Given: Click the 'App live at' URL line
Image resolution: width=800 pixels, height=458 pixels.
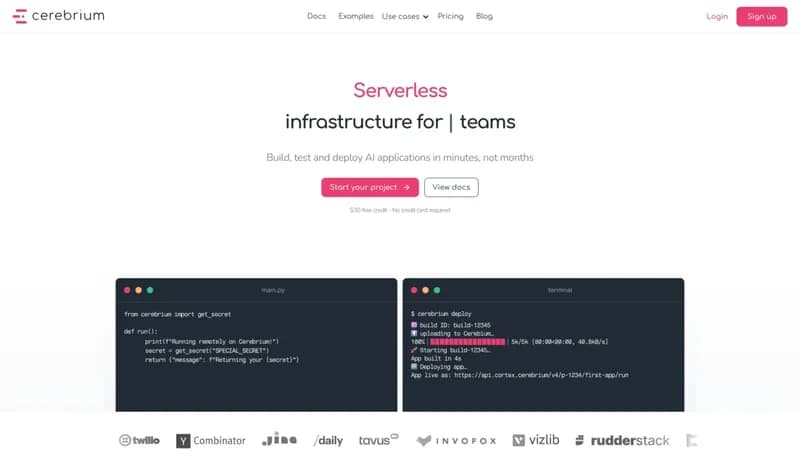Looking at the screenshot, I should pos(520,375).
